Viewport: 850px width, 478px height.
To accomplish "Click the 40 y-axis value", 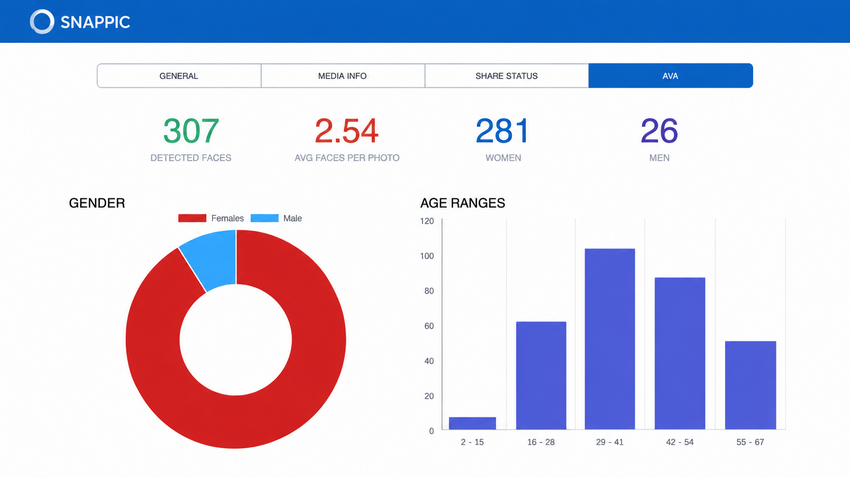I will pyautogui.click(x=429, y=361).
